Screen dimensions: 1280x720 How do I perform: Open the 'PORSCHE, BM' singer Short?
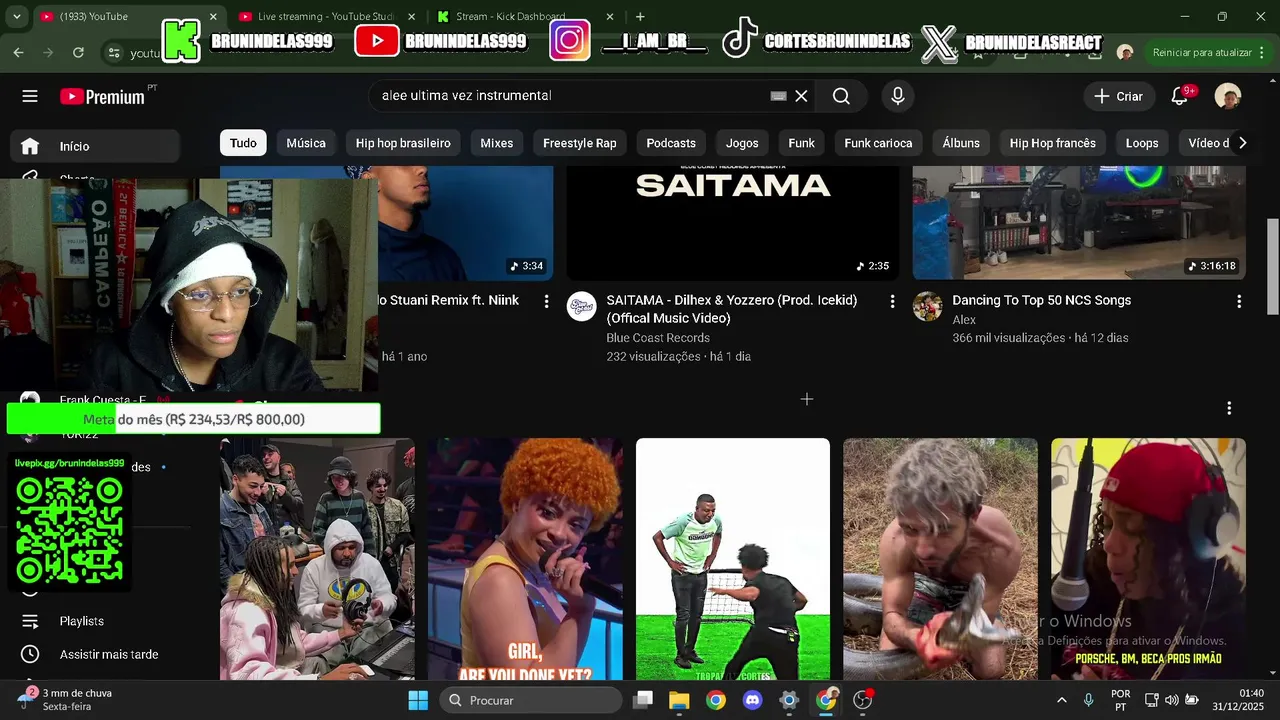tap(1148, 559)
